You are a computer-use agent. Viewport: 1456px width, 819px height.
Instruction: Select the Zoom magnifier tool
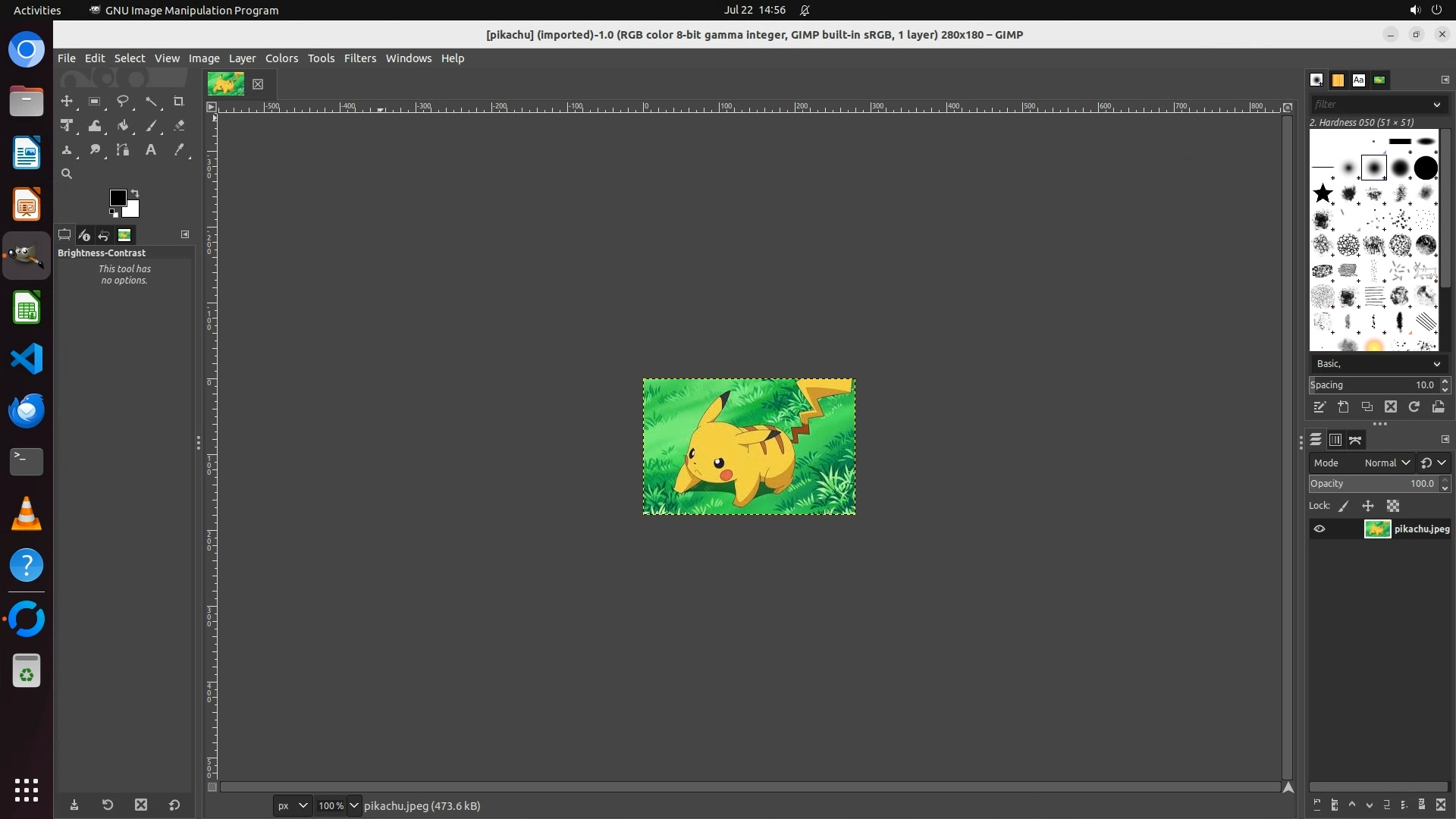click(x=67, y=174)
